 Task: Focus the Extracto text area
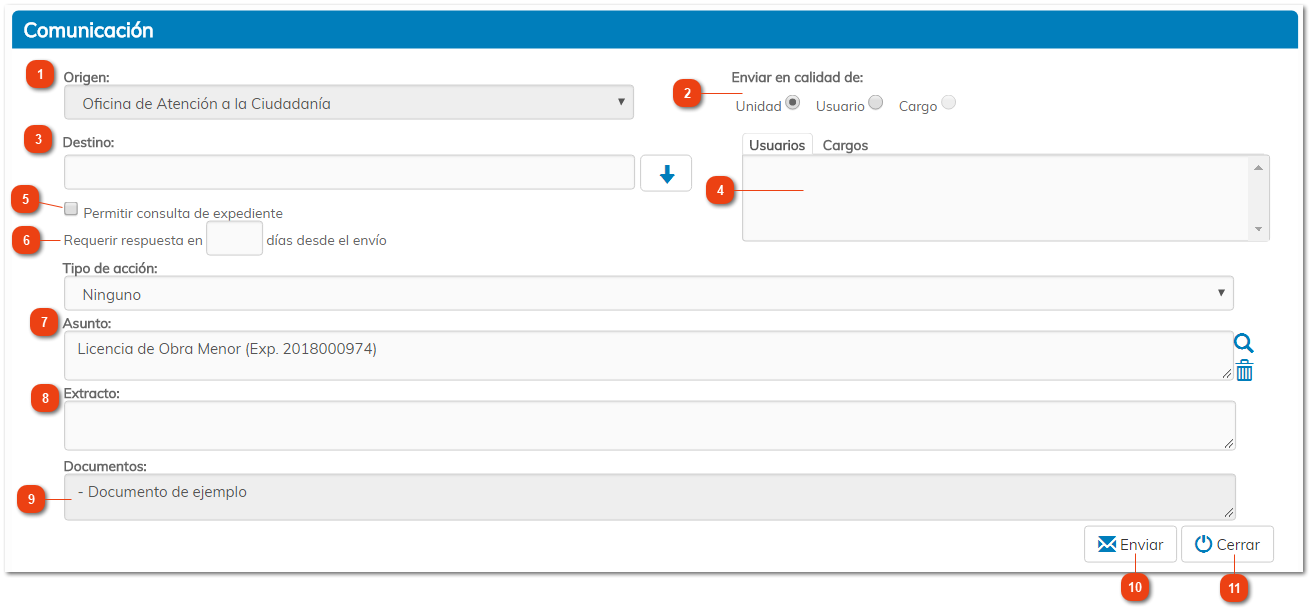[x=648, y=425]
